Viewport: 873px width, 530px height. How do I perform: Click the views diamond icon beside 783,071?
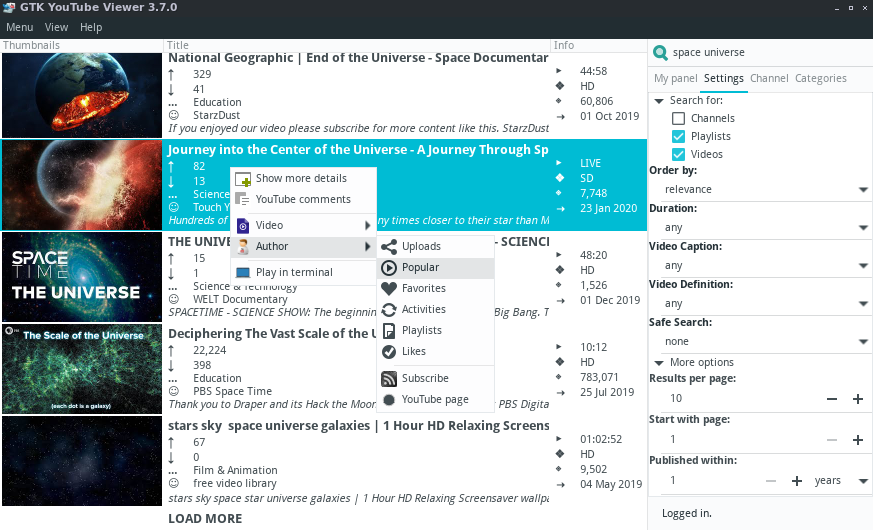(559, 377)
